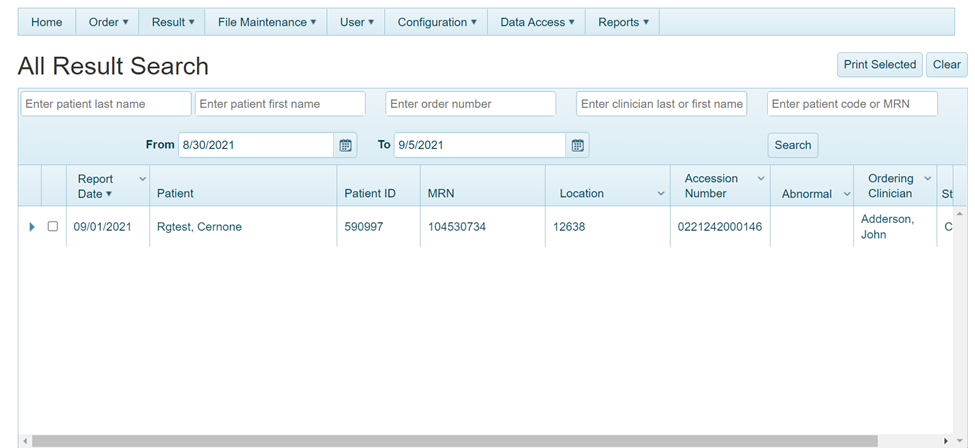The image size is (975, 448).
Task: Click the order number input field
Action: click(x=470, y=104)
